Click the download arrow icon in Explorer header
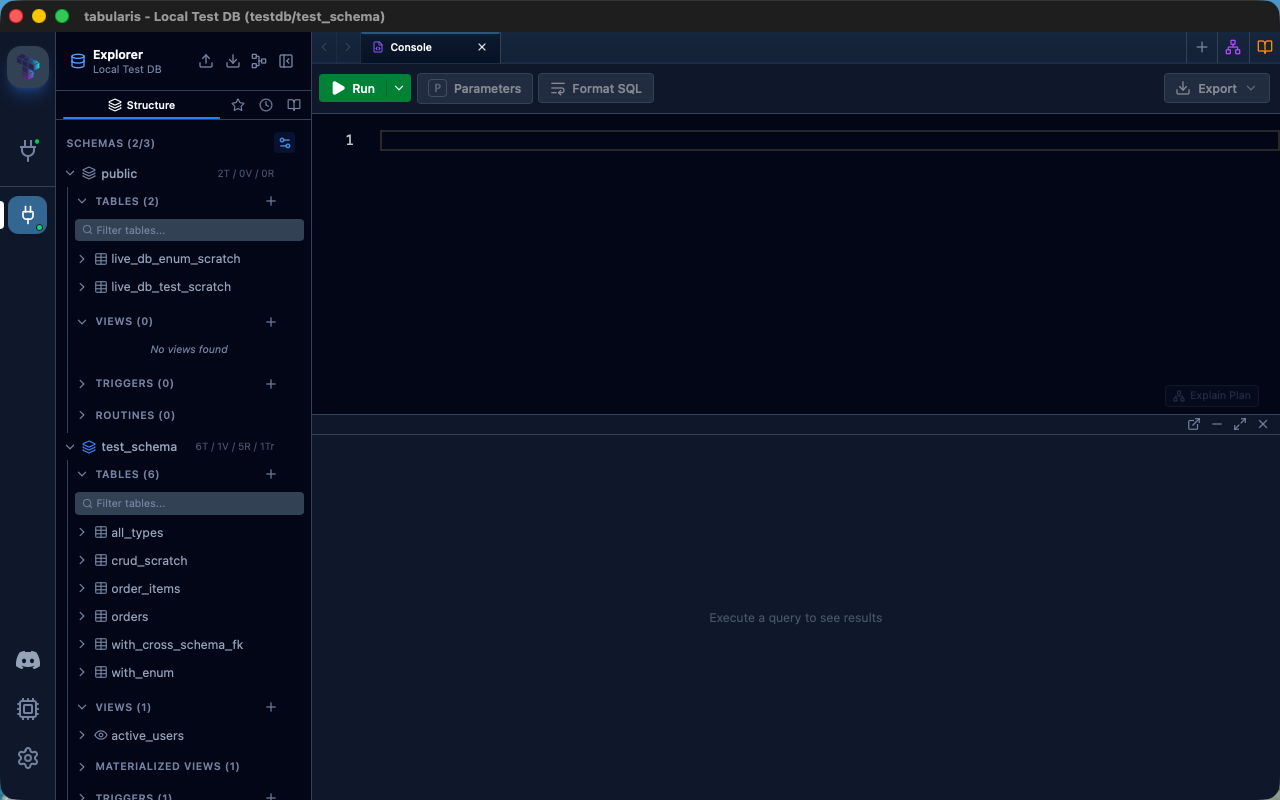 [x=233, y=61]
